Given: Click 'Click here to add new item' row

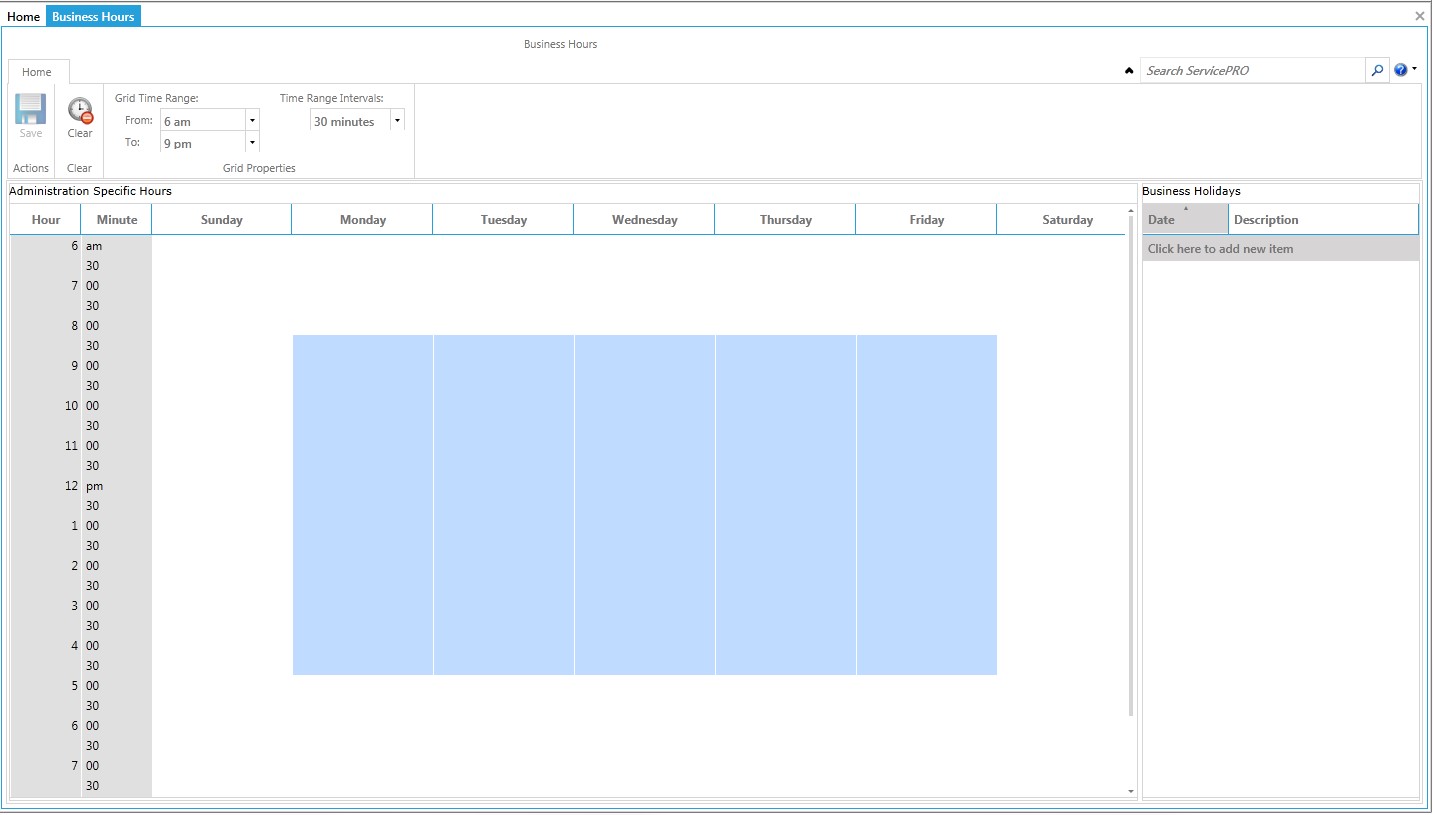Looking at the screenshot, I should [x=1281, y=248].
